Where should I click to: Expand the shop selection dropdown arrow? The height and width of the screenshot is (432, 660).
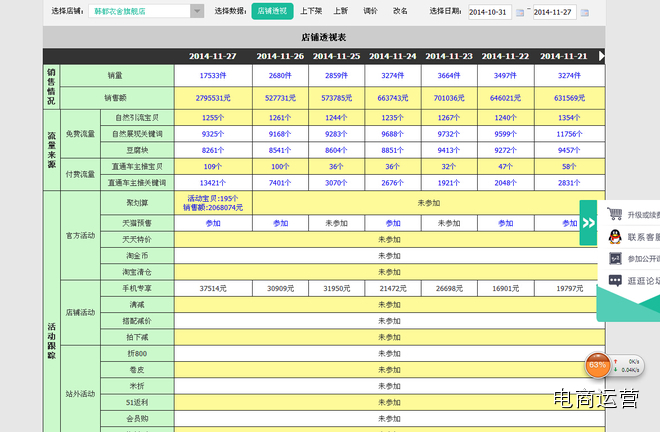pos(197,11)
